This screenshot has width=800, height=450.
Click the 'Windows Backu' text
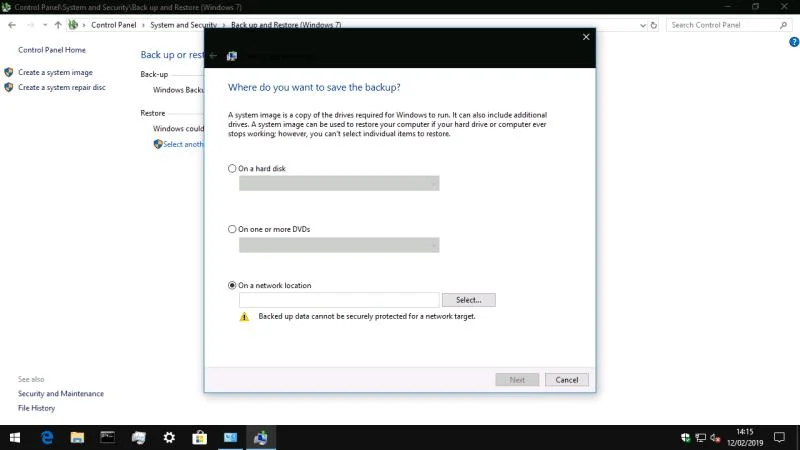[178, 90]
